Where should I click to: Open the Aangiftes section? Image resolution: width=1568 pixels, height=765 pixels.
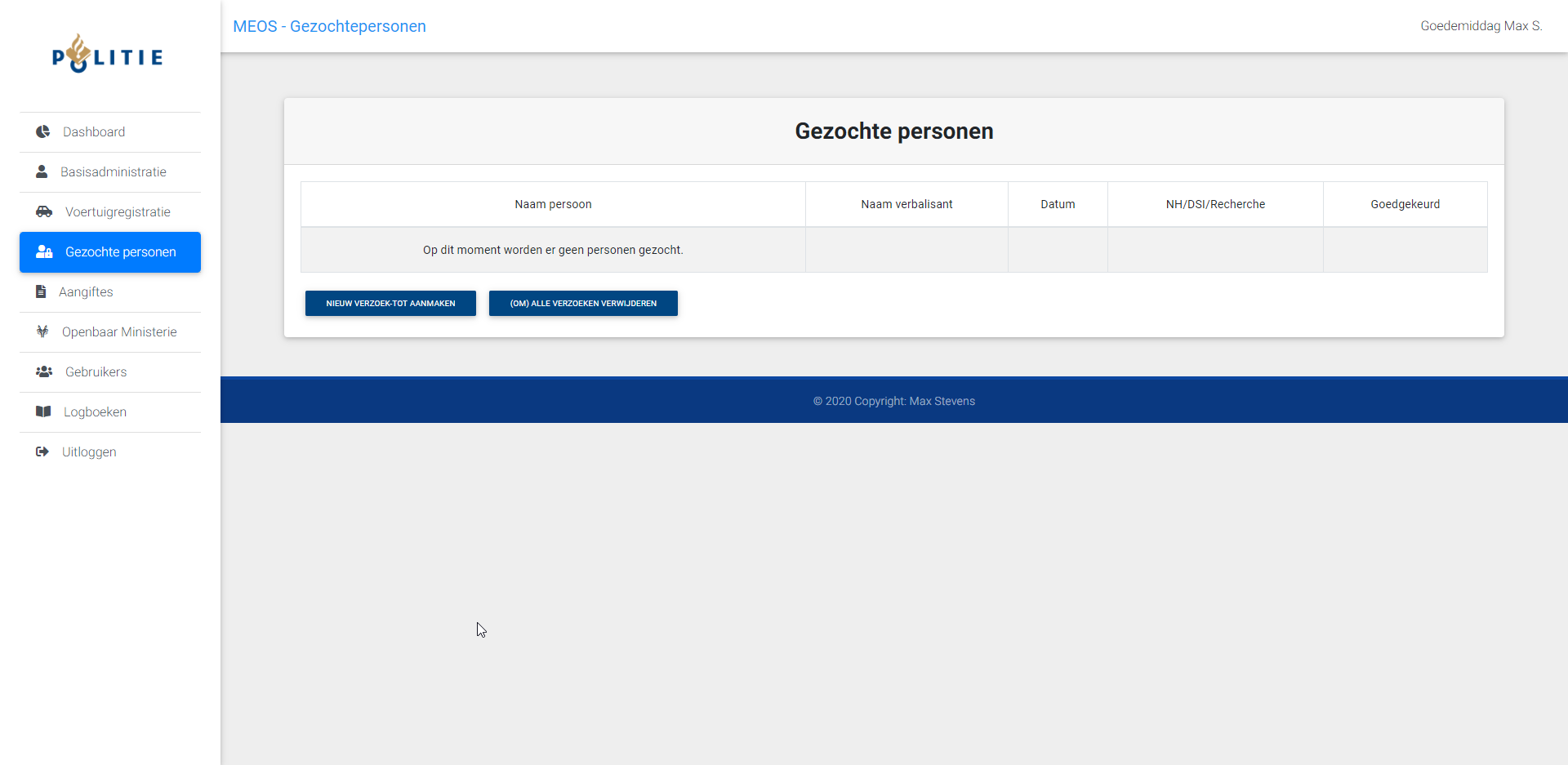(86, 292)
